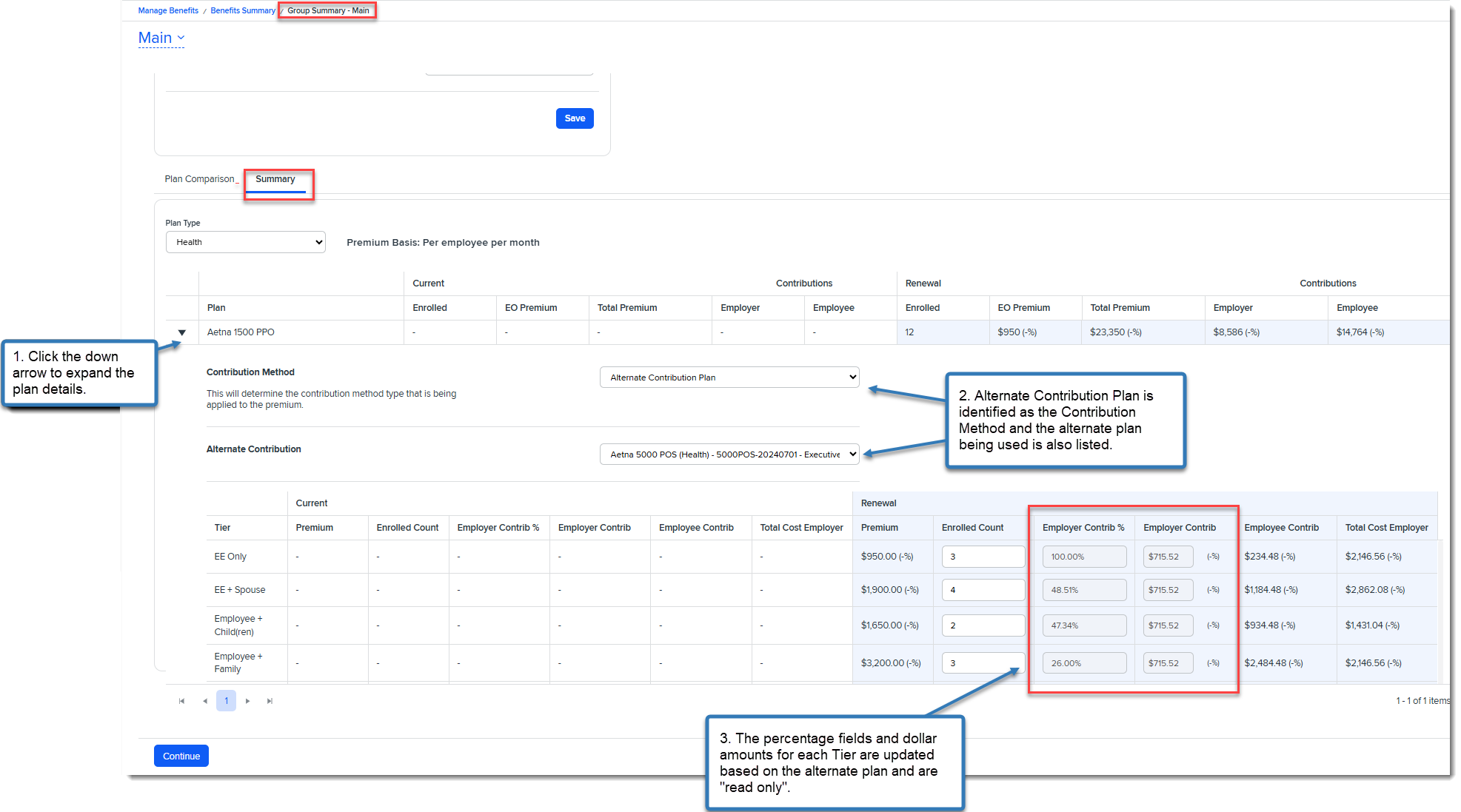Open the Alternate Contribution plan dropdown
Viewport: 1461px width, 812px height.
point(729,454)
